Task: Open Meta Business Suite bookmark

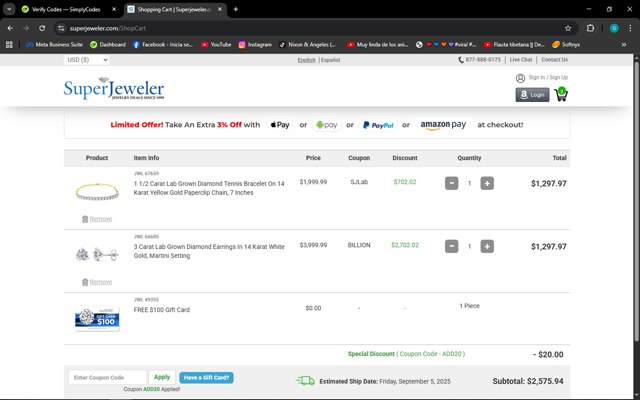Action: tap(54, 44)
